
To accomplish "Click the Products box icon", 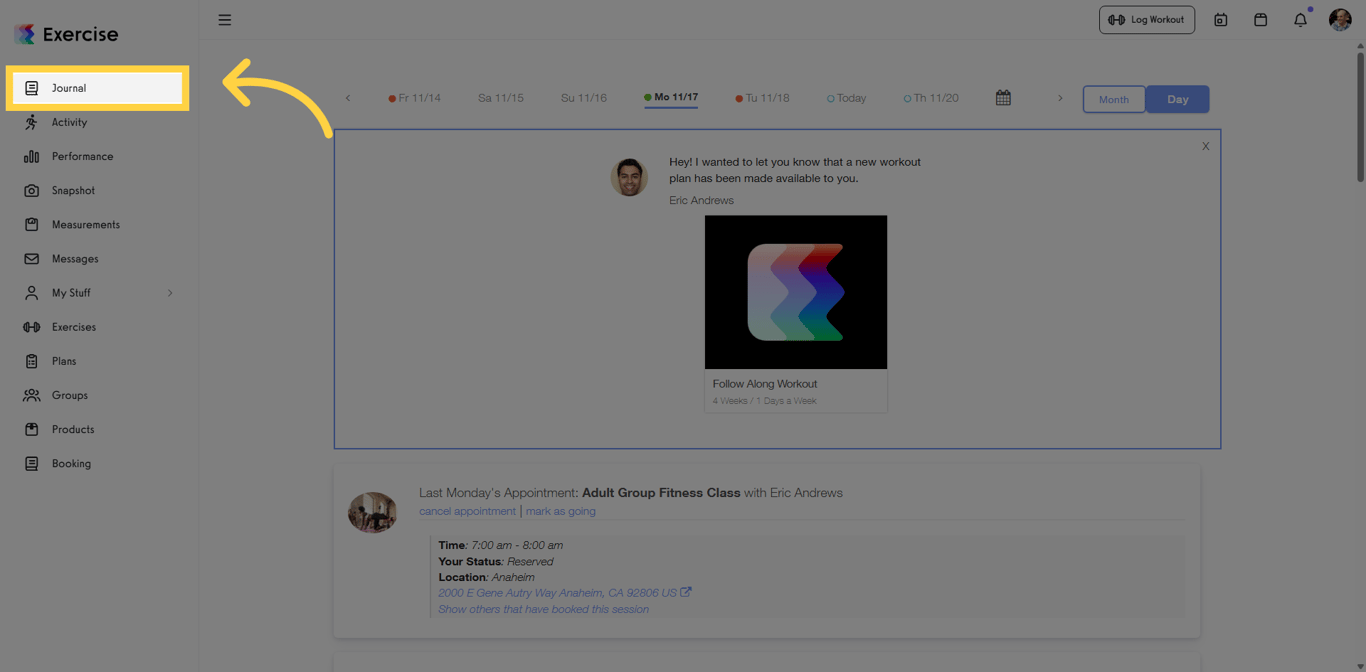I will click(32, 429).
